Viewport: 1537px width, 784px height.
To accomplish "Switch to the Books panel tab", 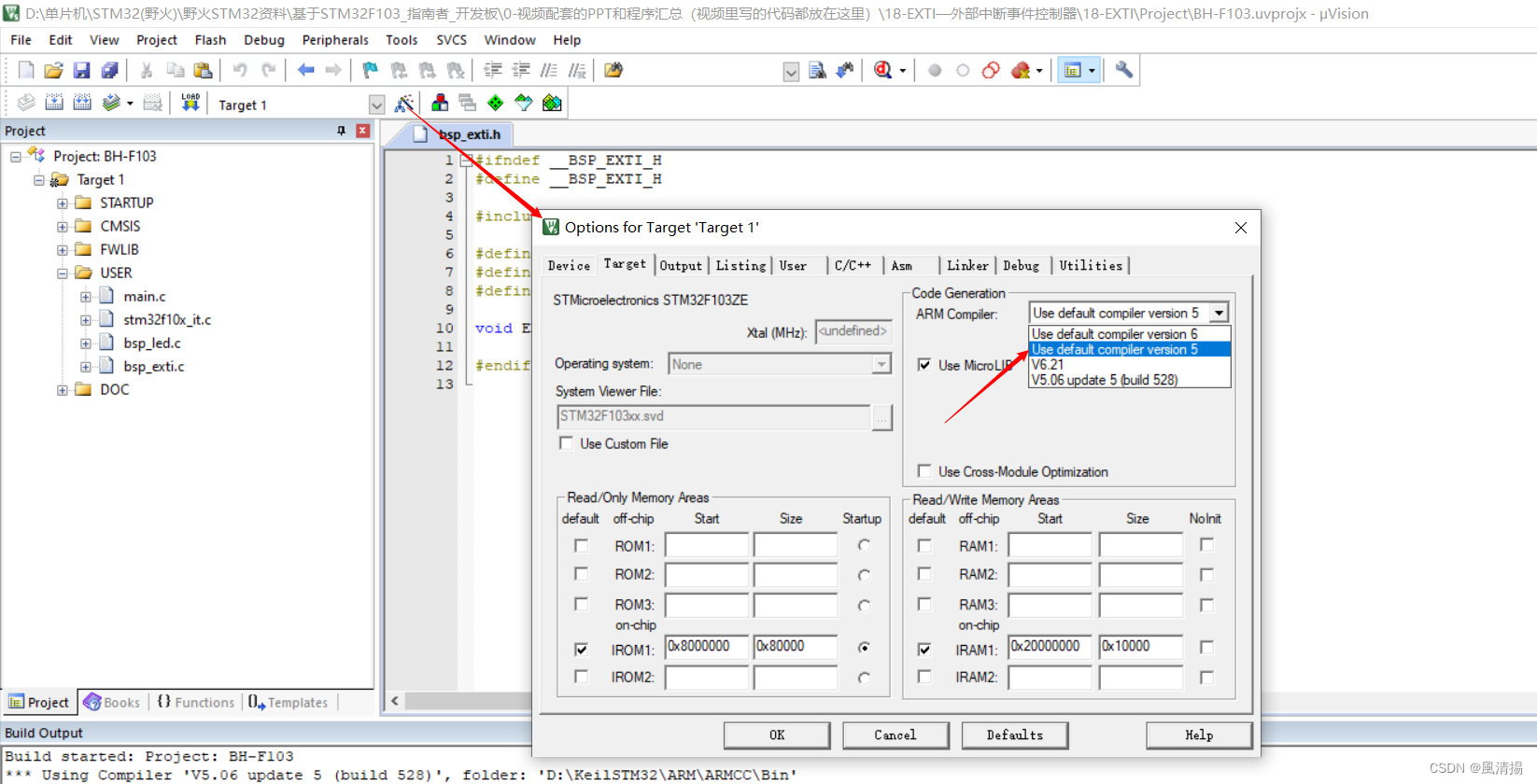I will point(112,703).
